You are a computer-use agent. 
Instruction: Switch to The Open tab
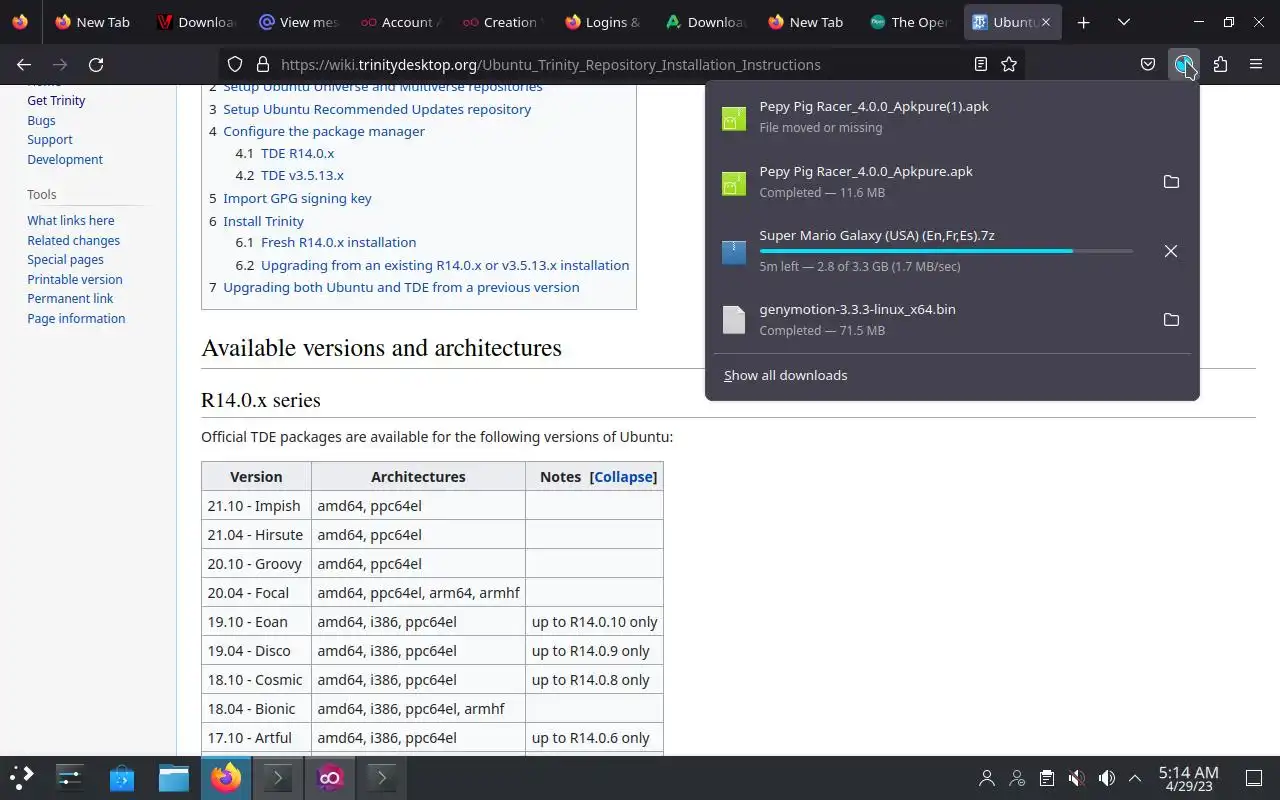point(909,22)
